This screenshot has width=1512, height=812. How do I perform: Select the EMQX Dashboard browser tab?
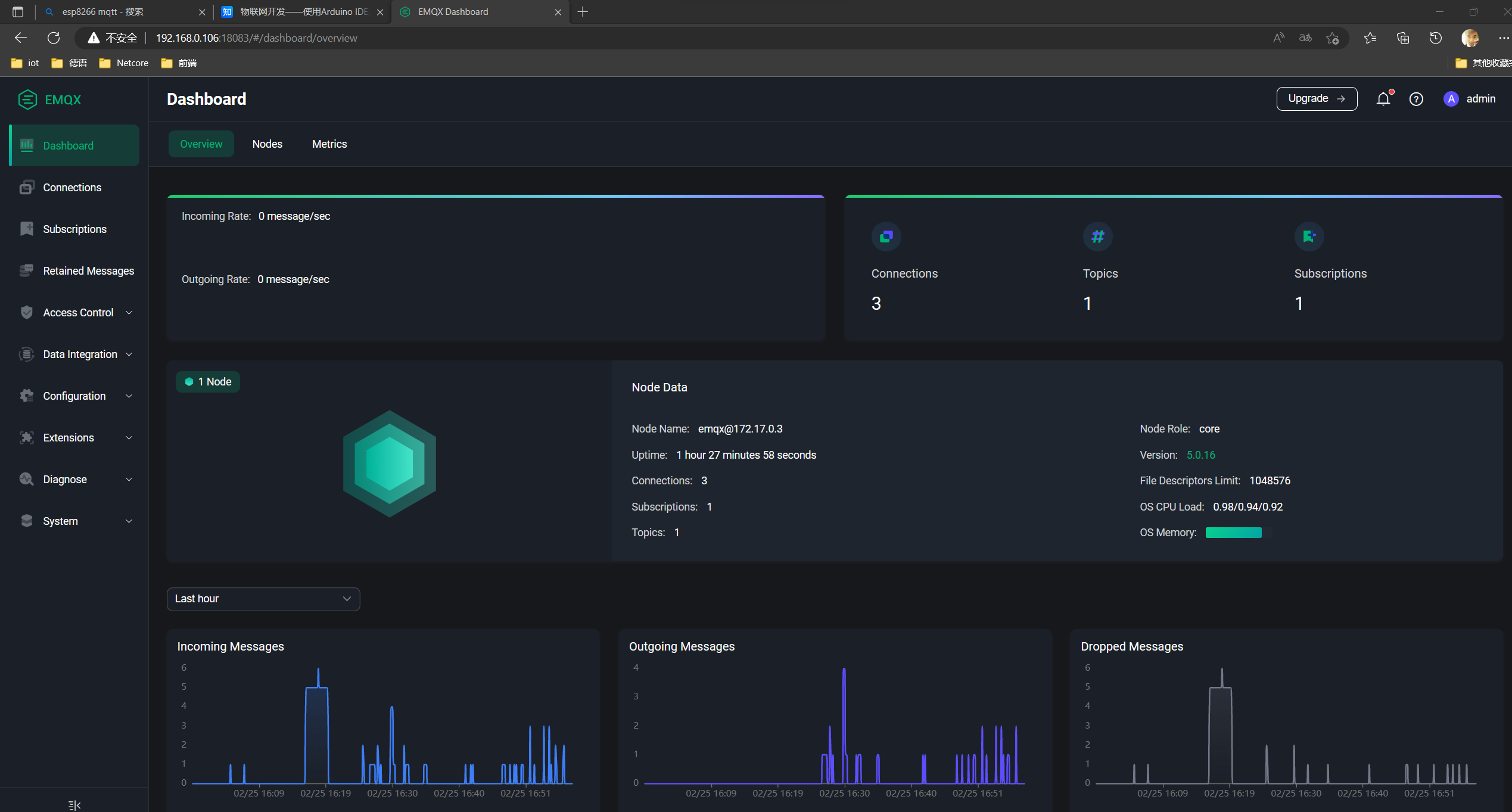click(x=480, y=12)
